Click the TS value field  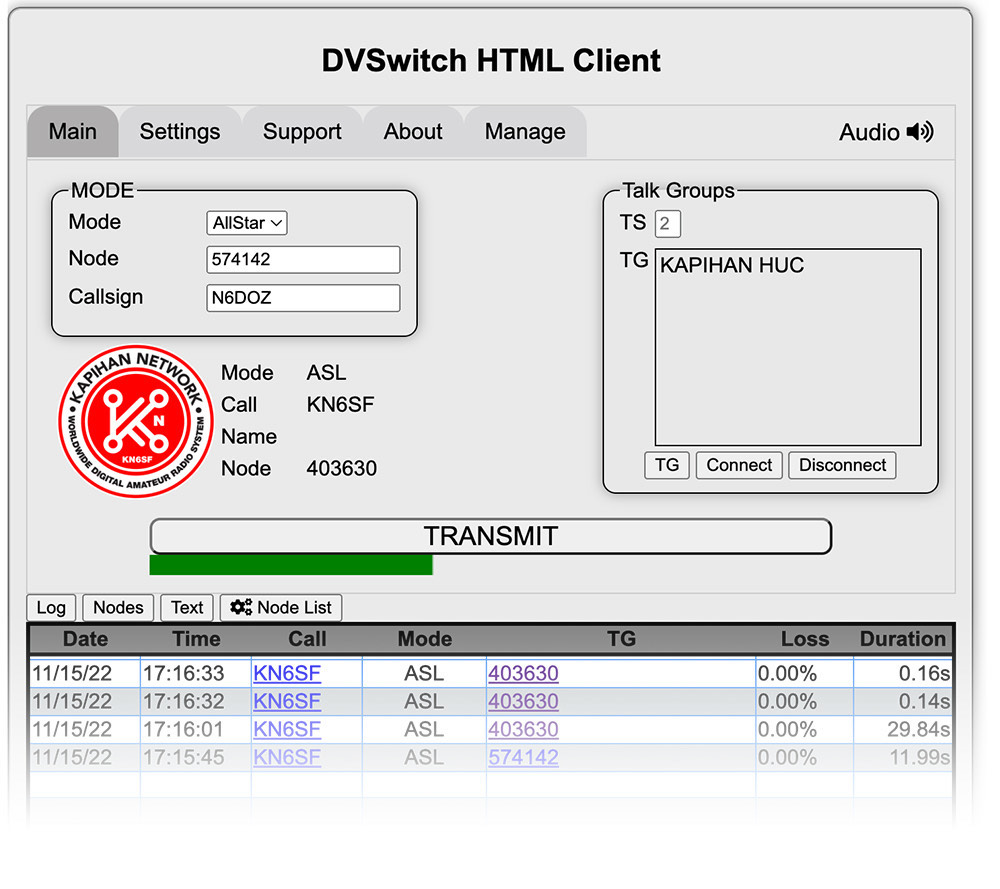point(668,224)
